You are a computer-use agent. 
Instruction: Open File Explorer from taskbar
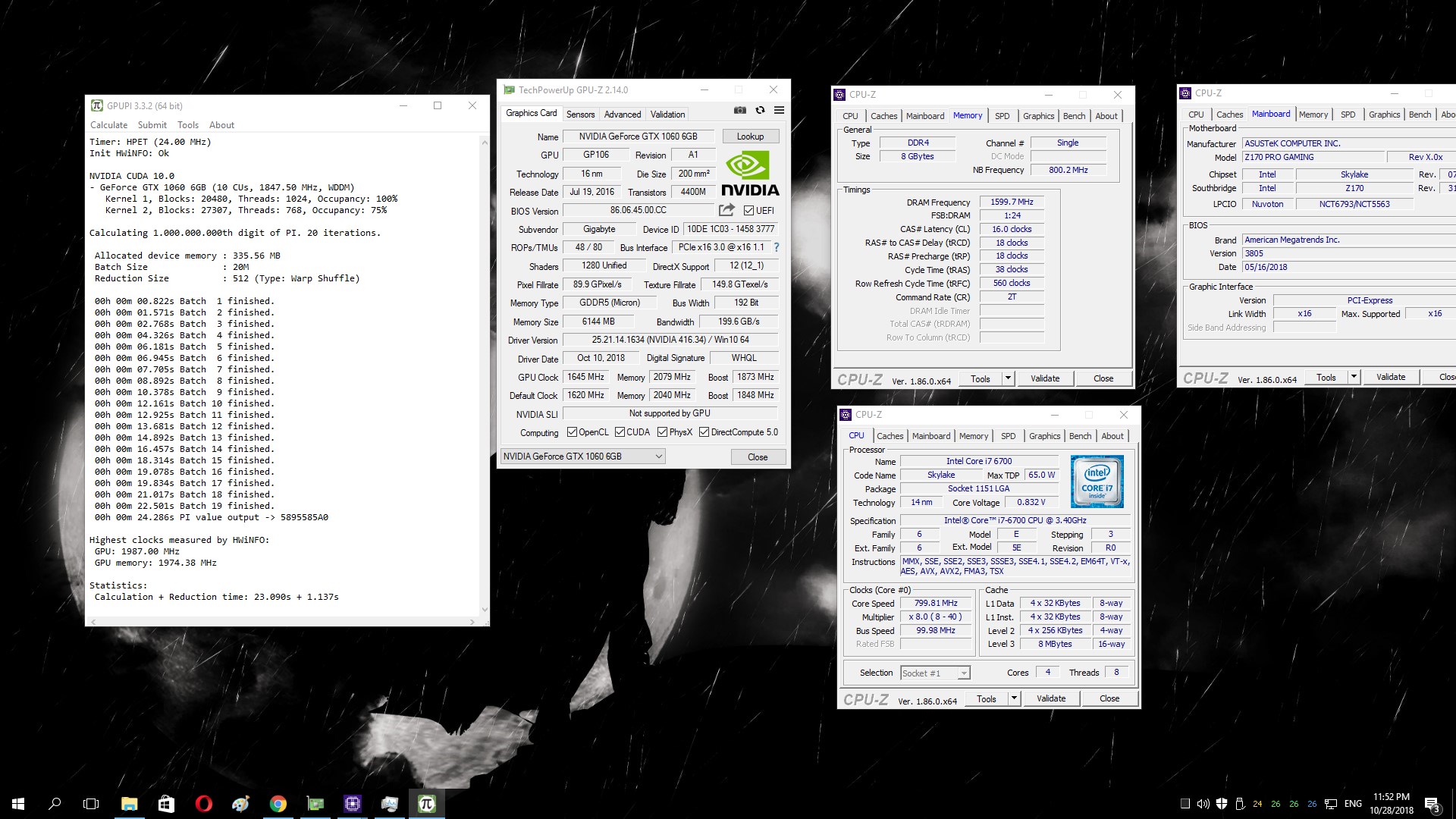[x=129, y=804]
